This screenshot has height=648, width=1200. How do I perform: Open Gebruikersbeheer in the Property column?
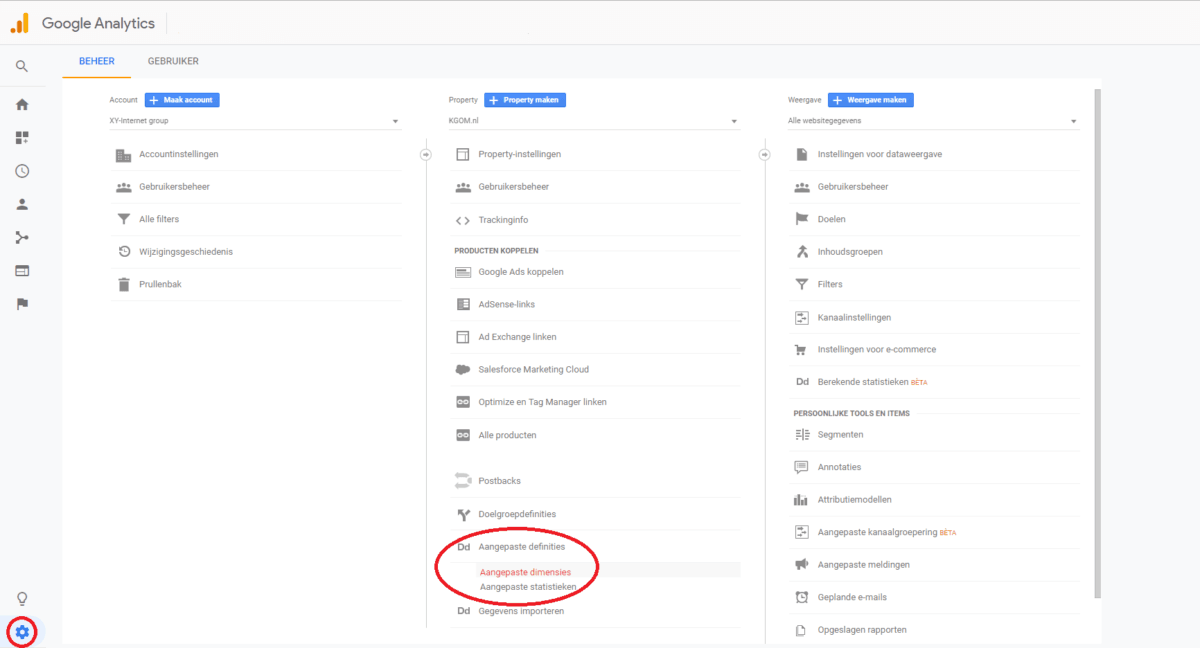coord(514,187)
